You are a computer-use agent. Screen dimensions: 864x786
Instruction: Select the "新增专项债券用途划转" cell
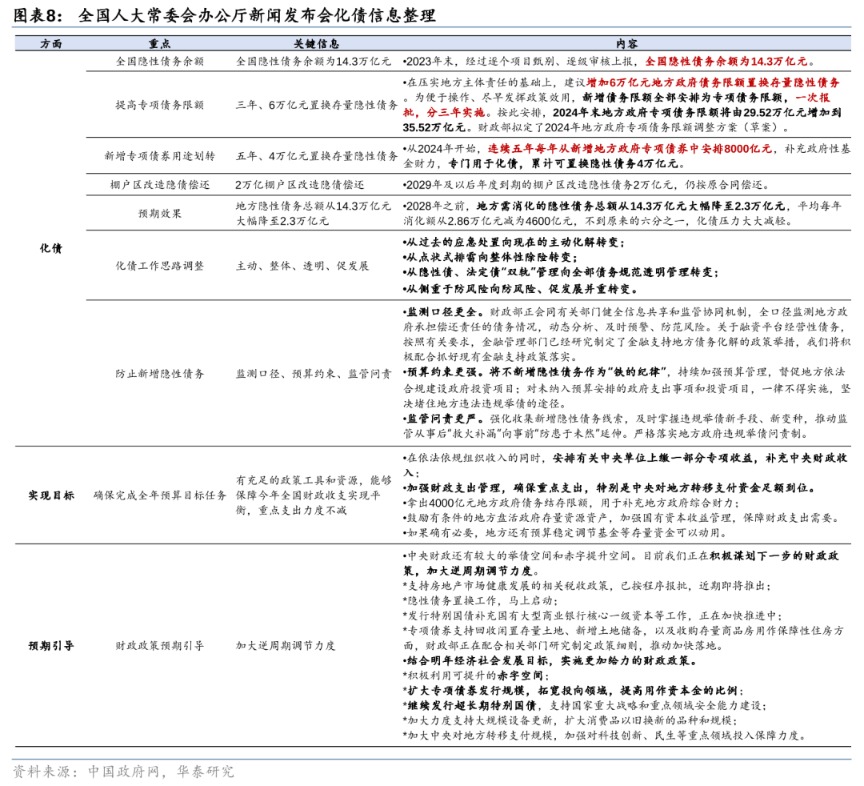tap(159, 156)
